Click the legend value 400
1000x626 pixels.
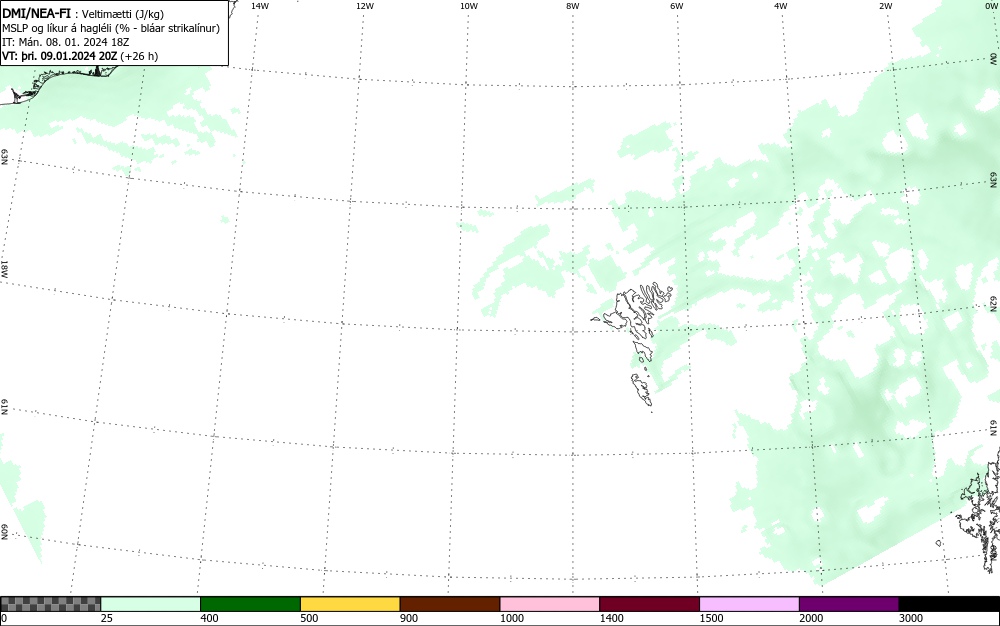pyautogui.click(x=209, y=618)
